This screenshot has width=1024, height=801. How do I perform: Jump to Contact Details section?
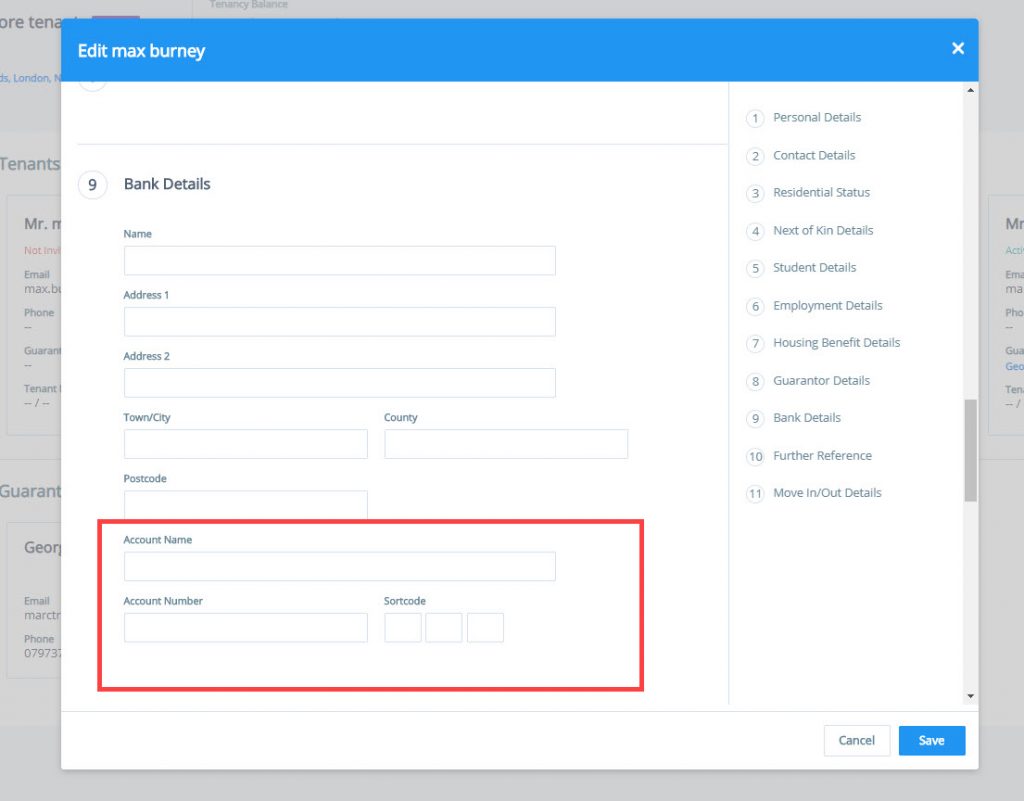click(x=814, y=155)
